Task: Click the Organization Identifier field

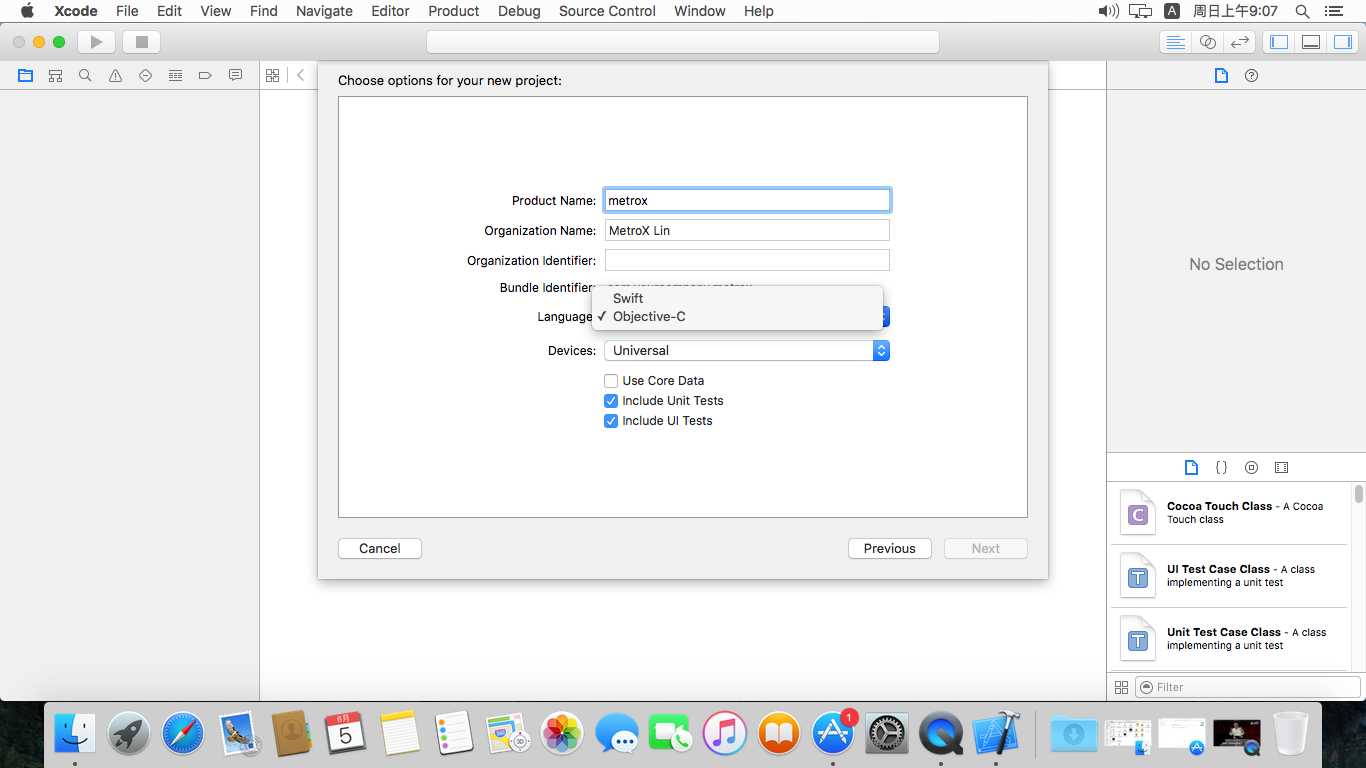Action: pyautogui.click(x=747, y=260)
